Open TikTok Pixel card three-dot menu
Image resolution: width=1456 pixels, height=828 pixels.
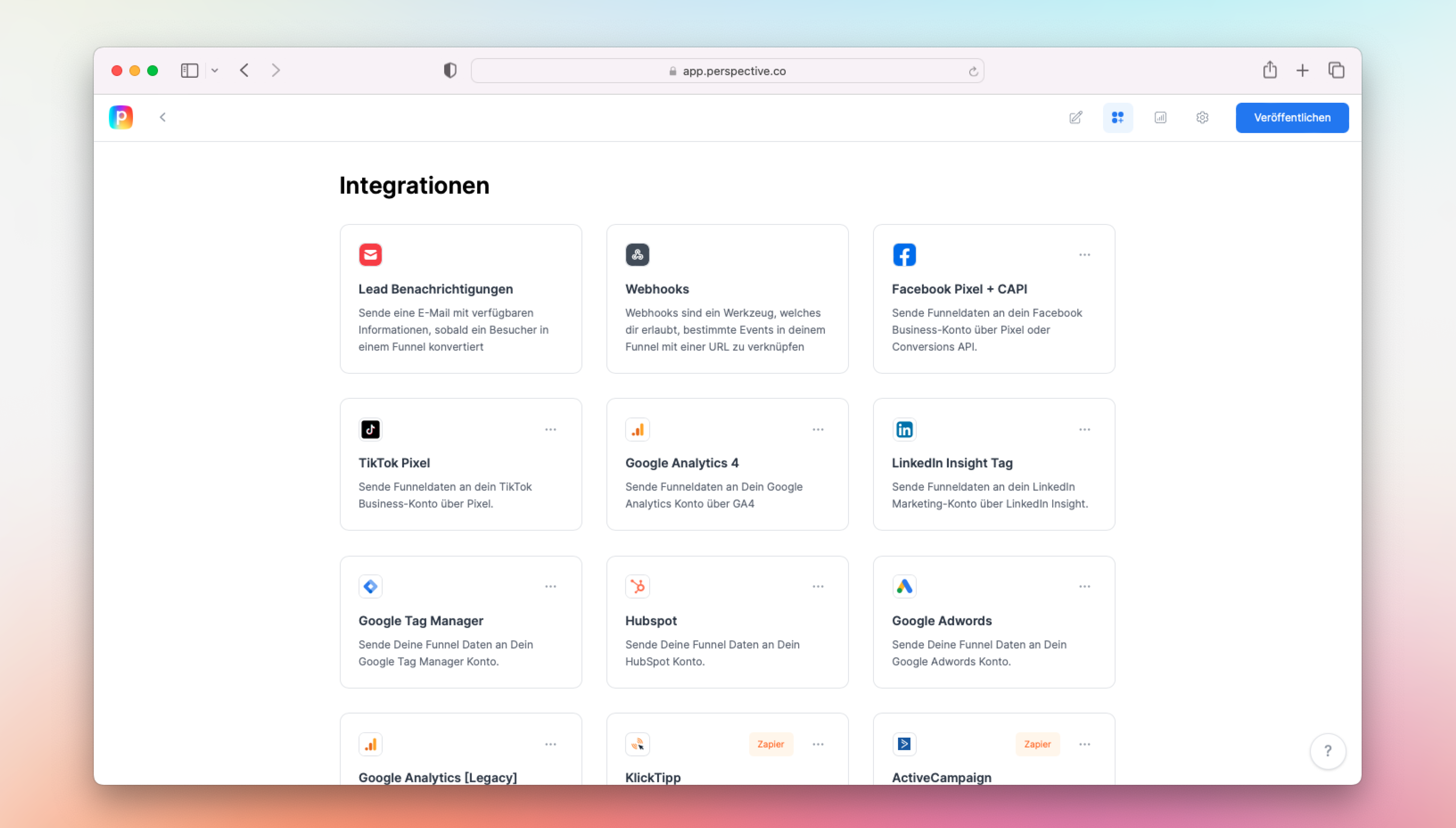click(x=550, y=429)
